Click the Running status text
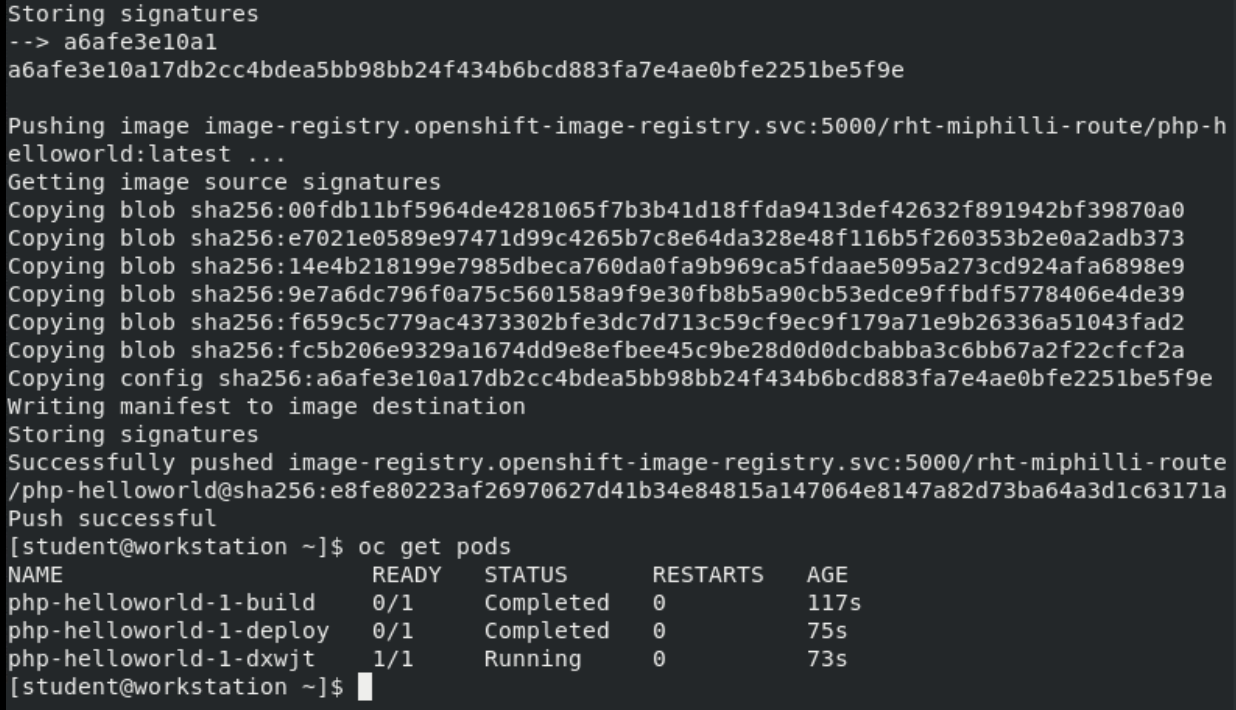Screen dimensions: 1236x710 pos(533,659)
